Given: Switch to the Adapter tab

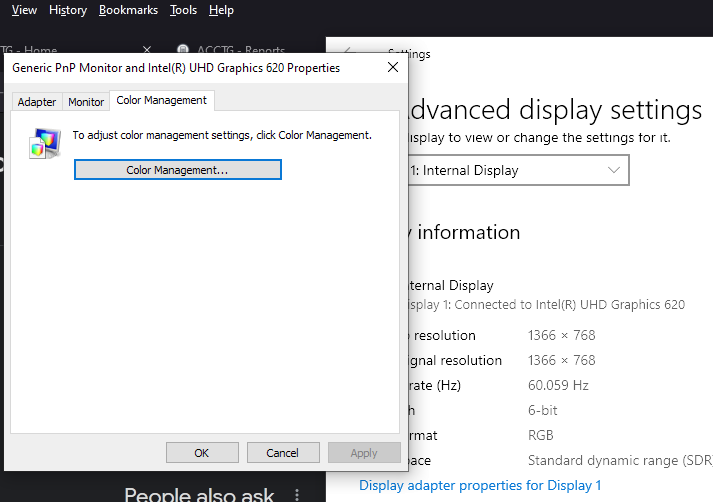Looking at the screenshot, I should tap(37, 102).
